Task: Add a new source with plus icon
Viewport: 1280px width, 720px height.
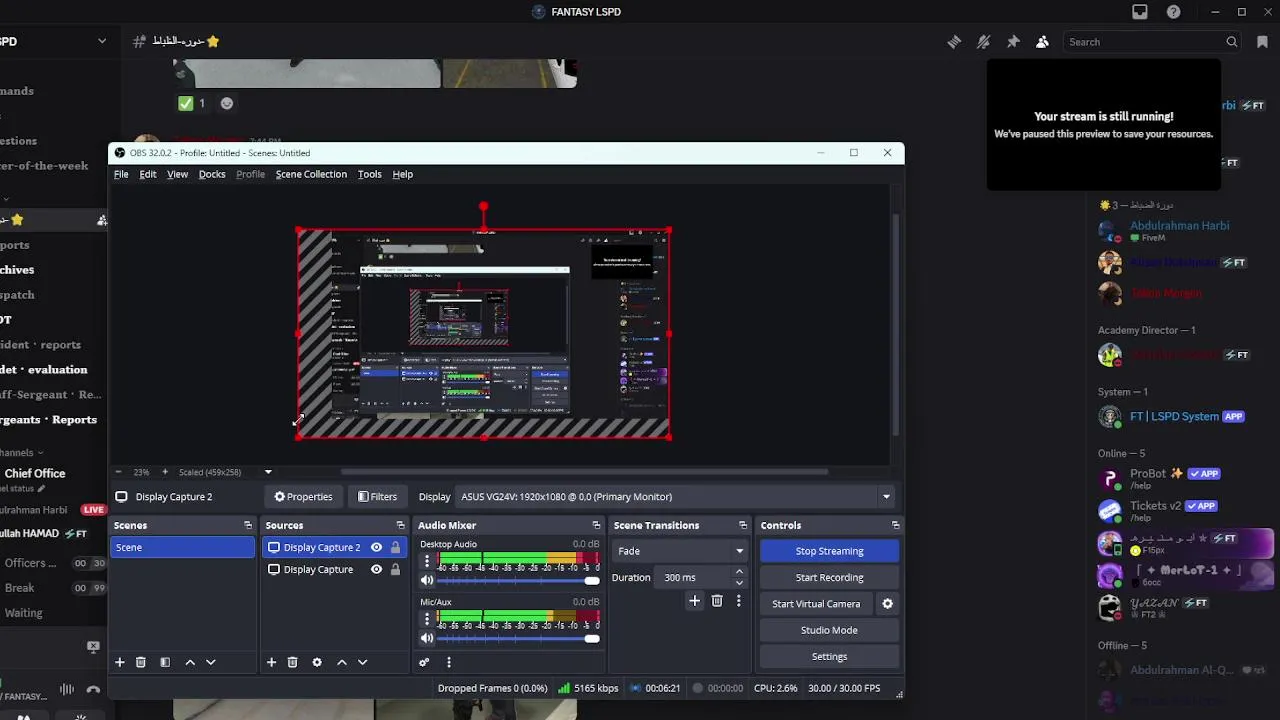Action: click(271, 662)
